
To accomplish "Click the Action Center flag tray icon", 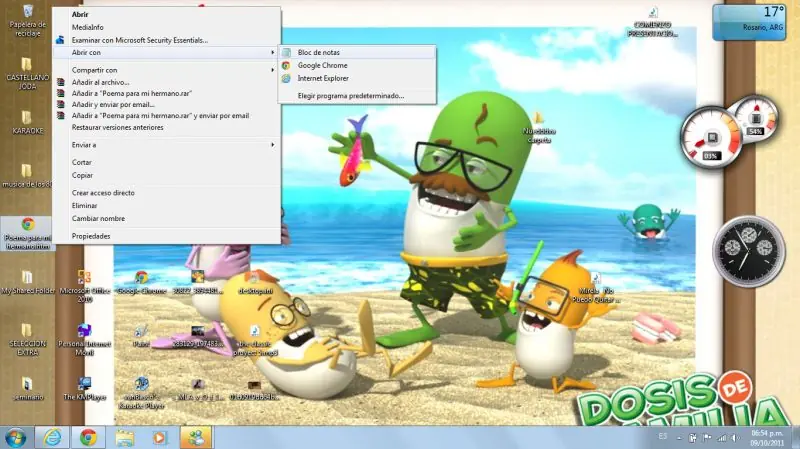I will (x=707, y=438).
